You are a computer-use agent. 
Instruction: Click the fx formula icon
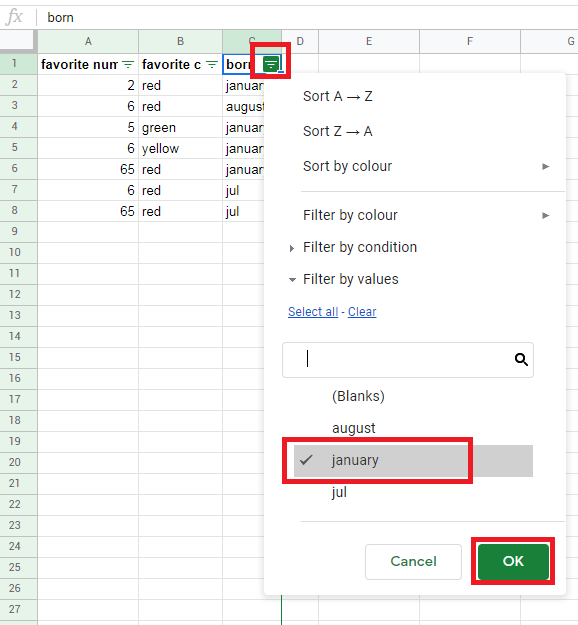click(14, 17)
